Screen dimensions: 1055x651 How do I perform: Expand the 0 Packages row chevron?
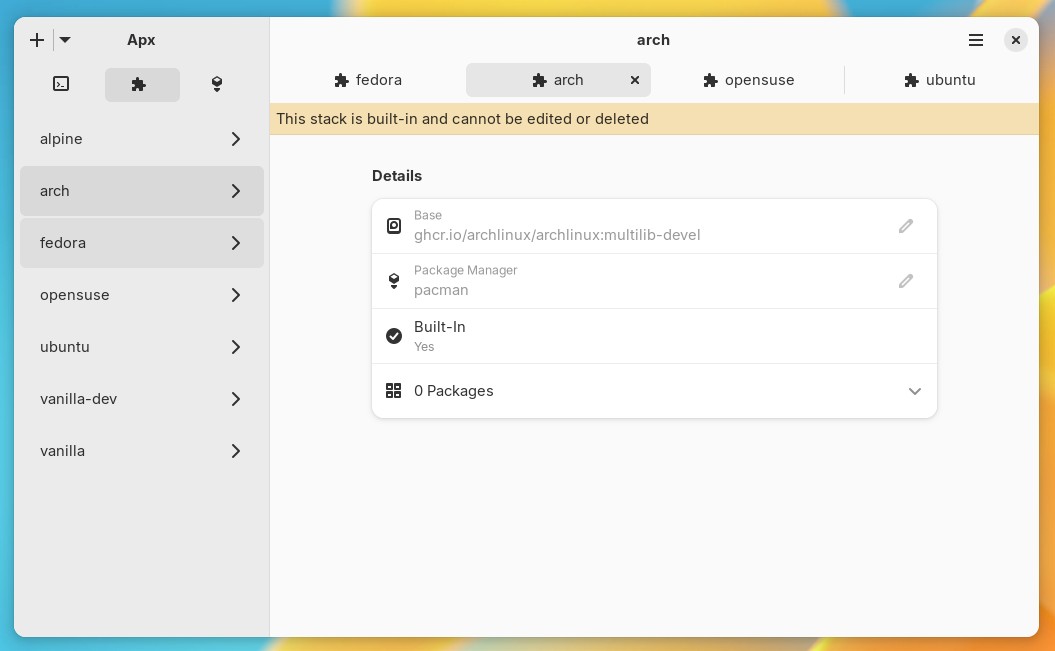[x=914, y=391]
